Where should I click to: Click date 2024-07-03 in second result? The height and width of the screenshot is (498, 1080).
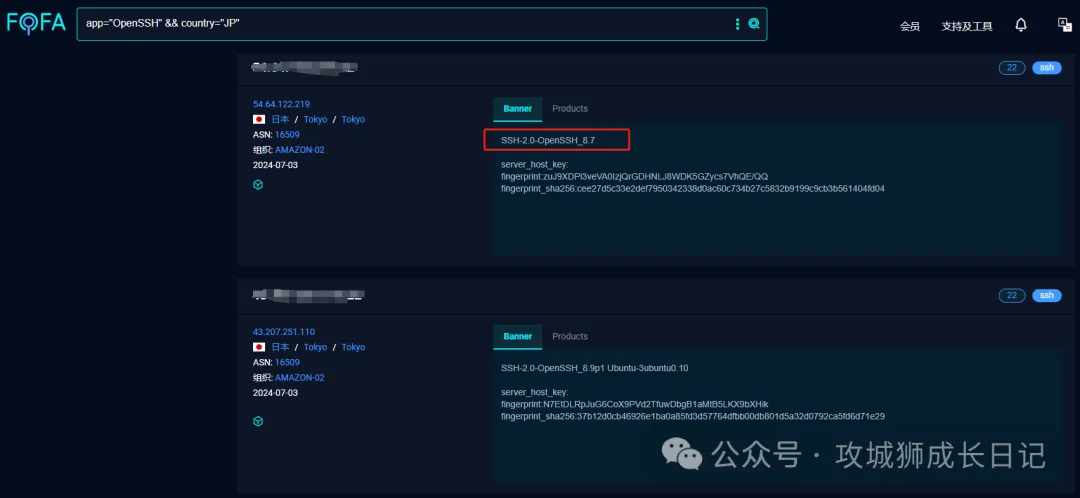pyautogui.click(x=276, y=393)
